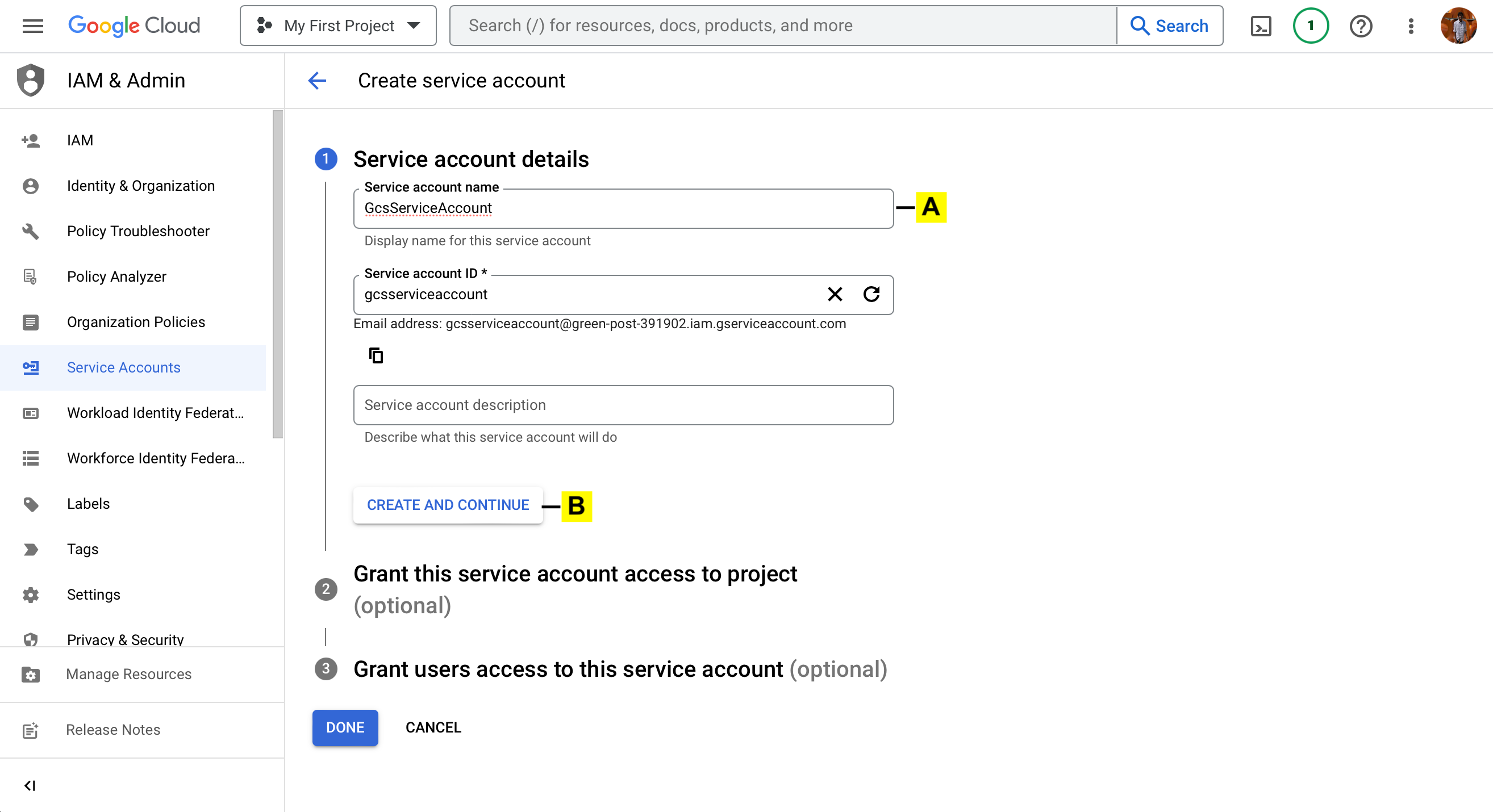Screen dimensions: 1493x812
Task: Select Service Accounts in the sidebar
Action: 123,367
